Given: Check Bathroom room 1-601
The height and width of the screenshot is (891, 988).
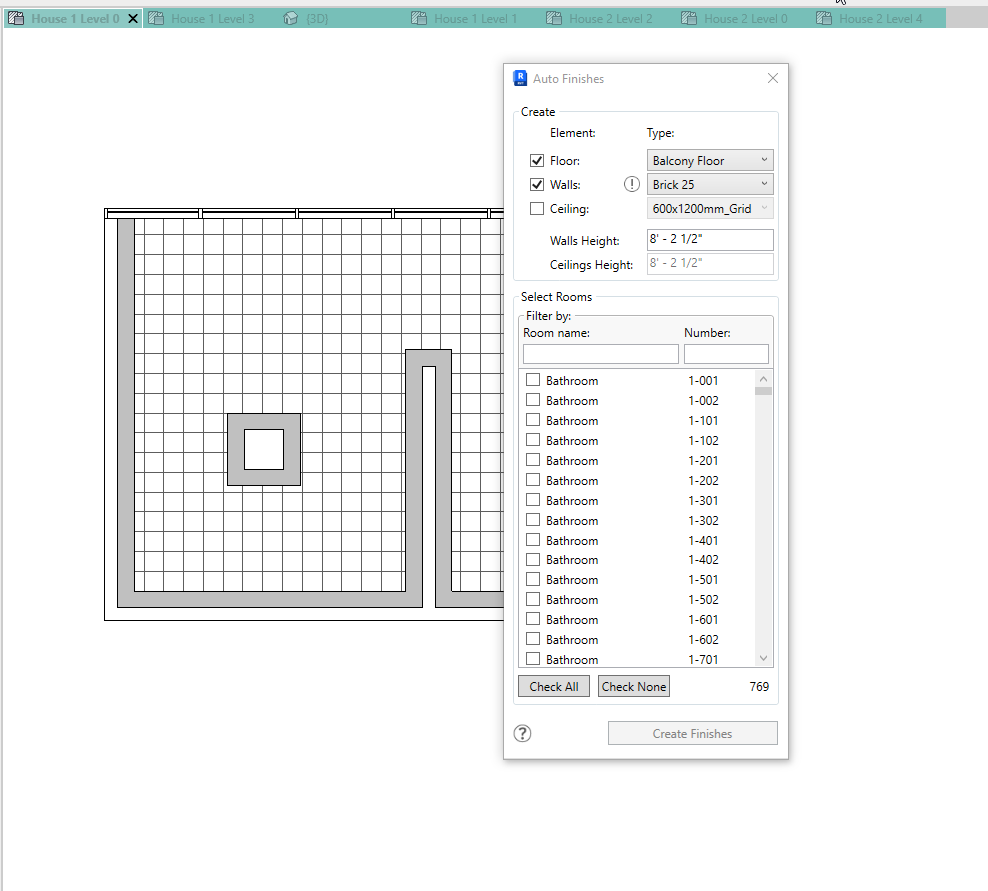Looking at the screenshot, I should [533, 619].
